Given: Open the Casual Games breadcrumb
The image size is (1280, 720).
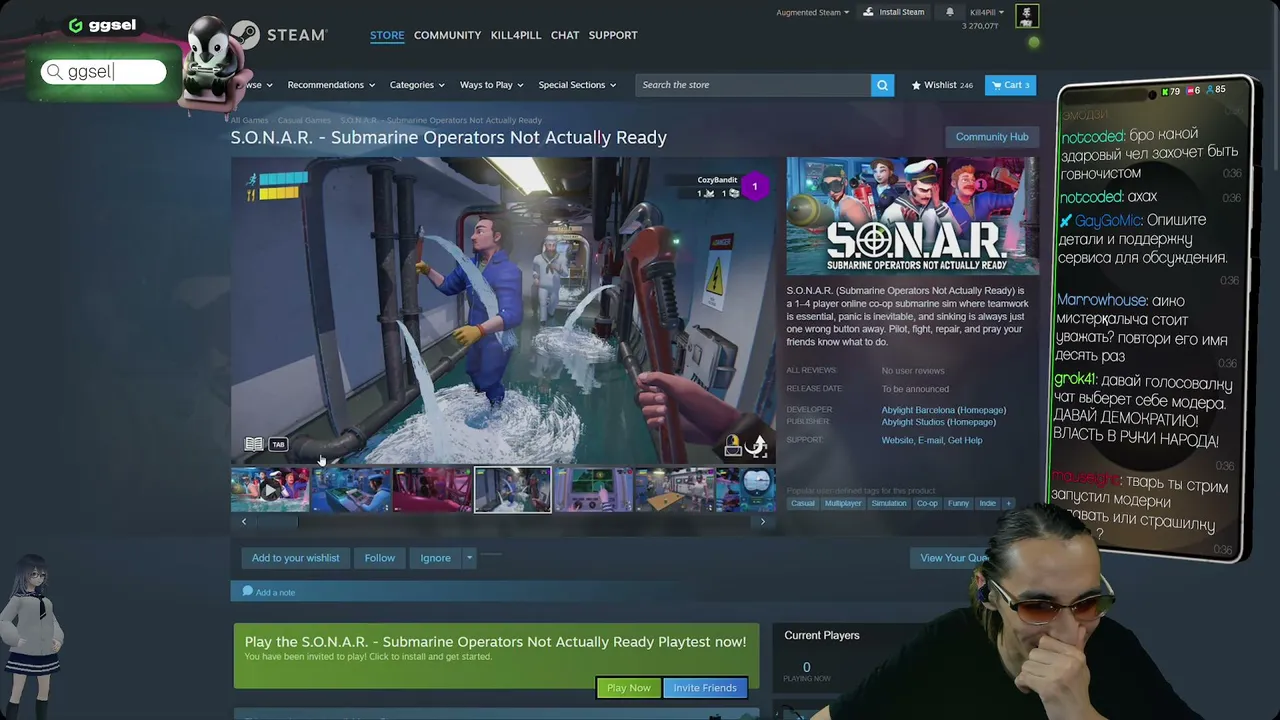Looking at the screenshot, I should (304, 120).
